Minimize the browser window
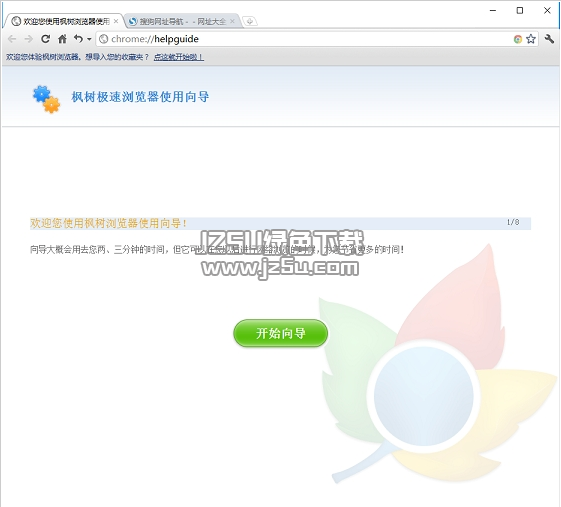This screenshot has width=561, height=507. (x=493, y=10)
